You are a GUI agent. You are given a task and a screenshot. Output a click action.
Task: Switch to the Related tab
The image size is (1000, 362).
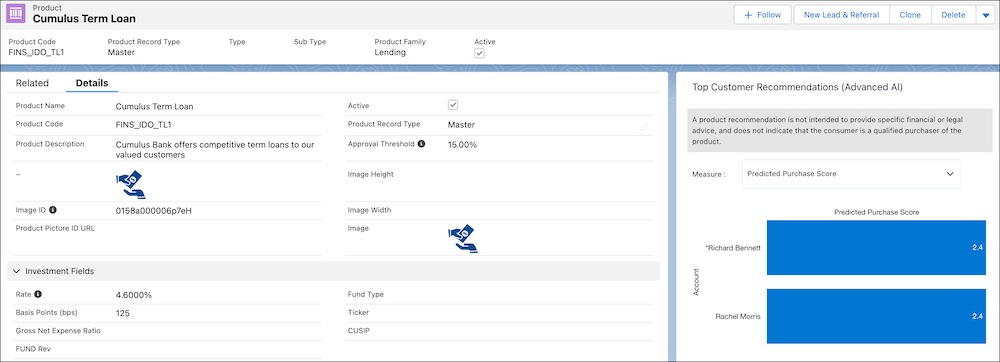[x=32, y=83]
